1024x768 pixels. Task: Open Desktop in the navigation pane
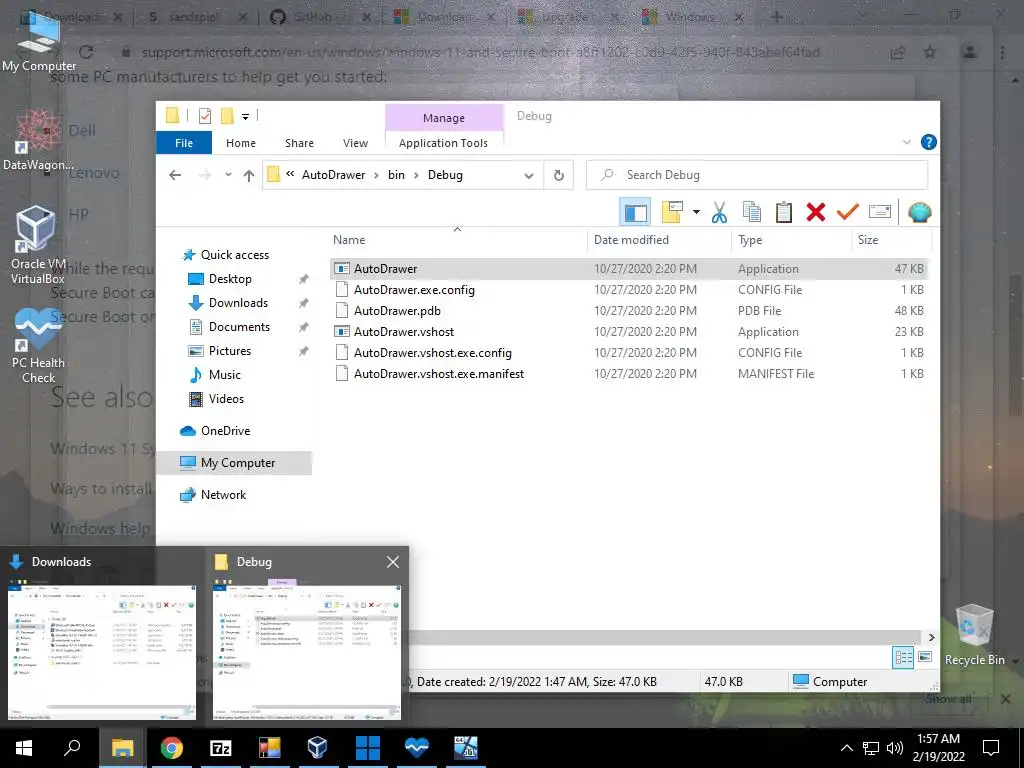tap(230, 279)
